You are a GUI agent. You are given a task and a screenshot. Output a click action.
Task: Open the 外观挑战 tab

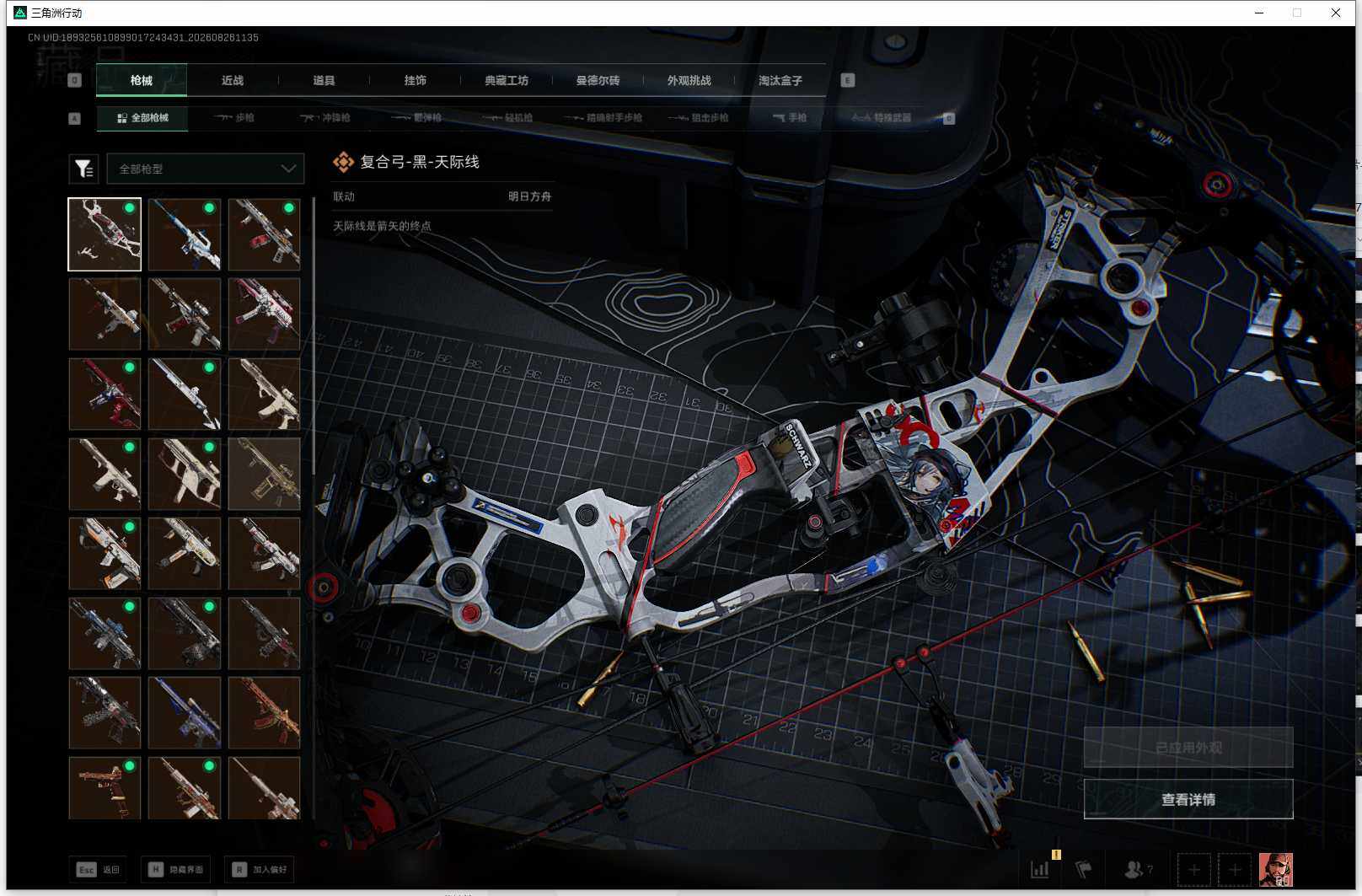pyautogui.click(x=689, y=80)
